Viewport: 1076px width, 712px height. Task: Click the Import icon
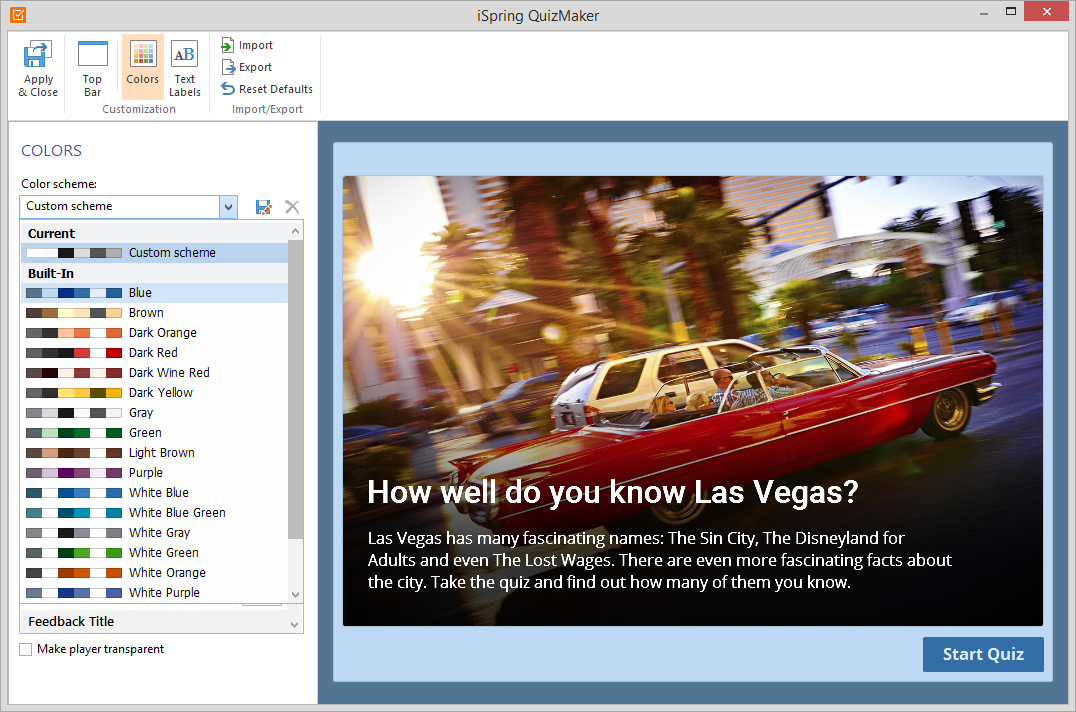(228, 46)
